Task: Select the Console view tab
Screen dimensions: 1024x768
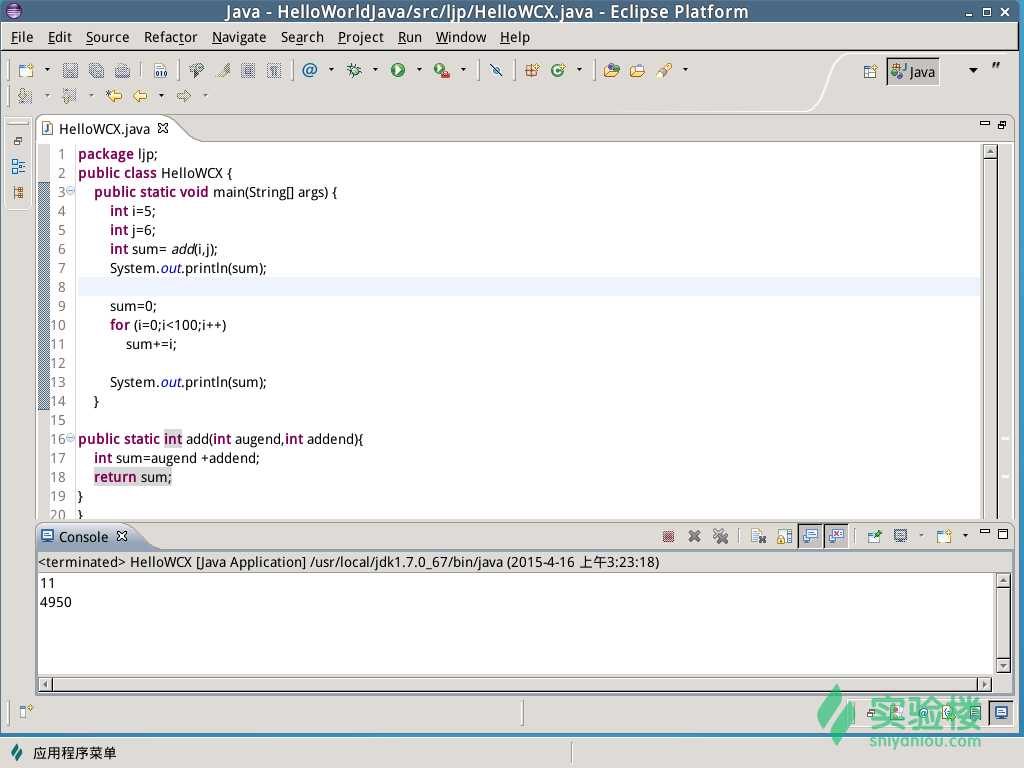Action: [83, 537]
